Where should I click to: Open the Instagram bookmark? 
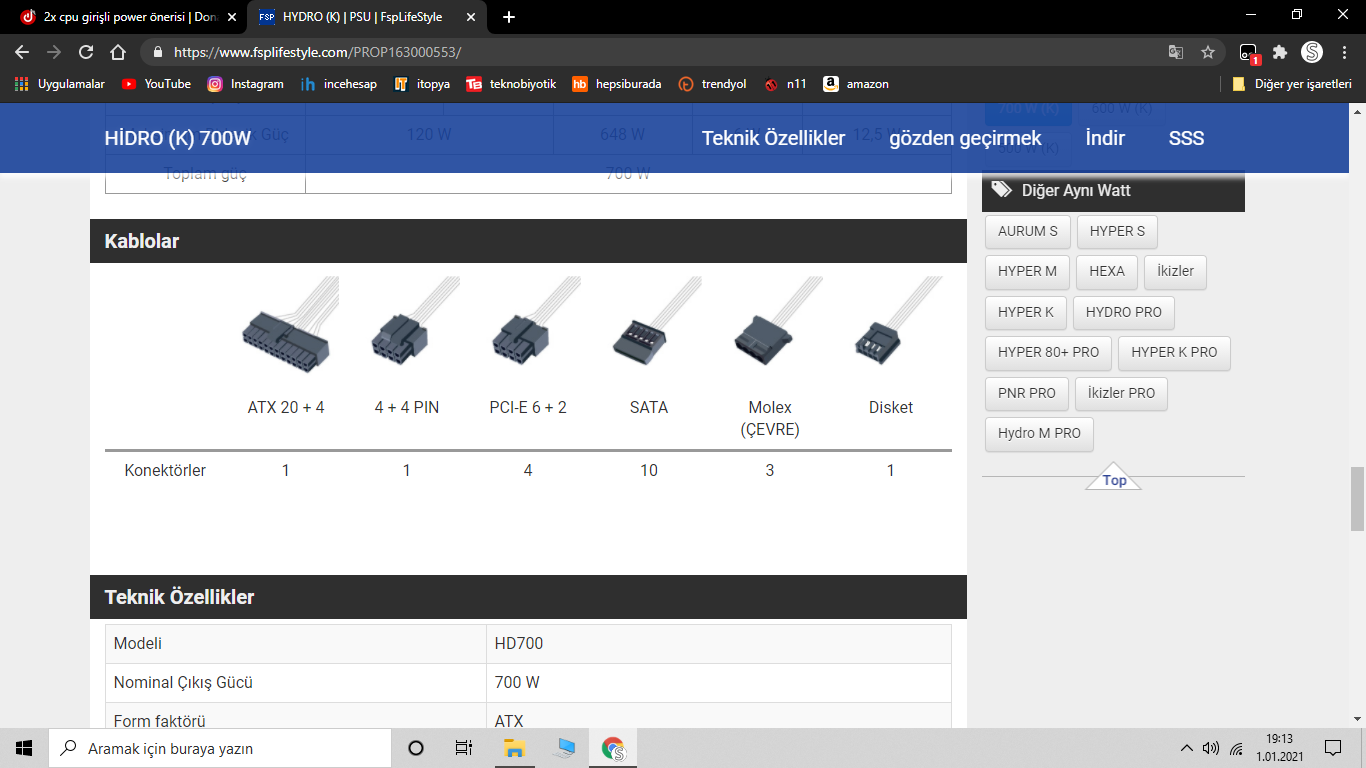(x=245, y=84)
